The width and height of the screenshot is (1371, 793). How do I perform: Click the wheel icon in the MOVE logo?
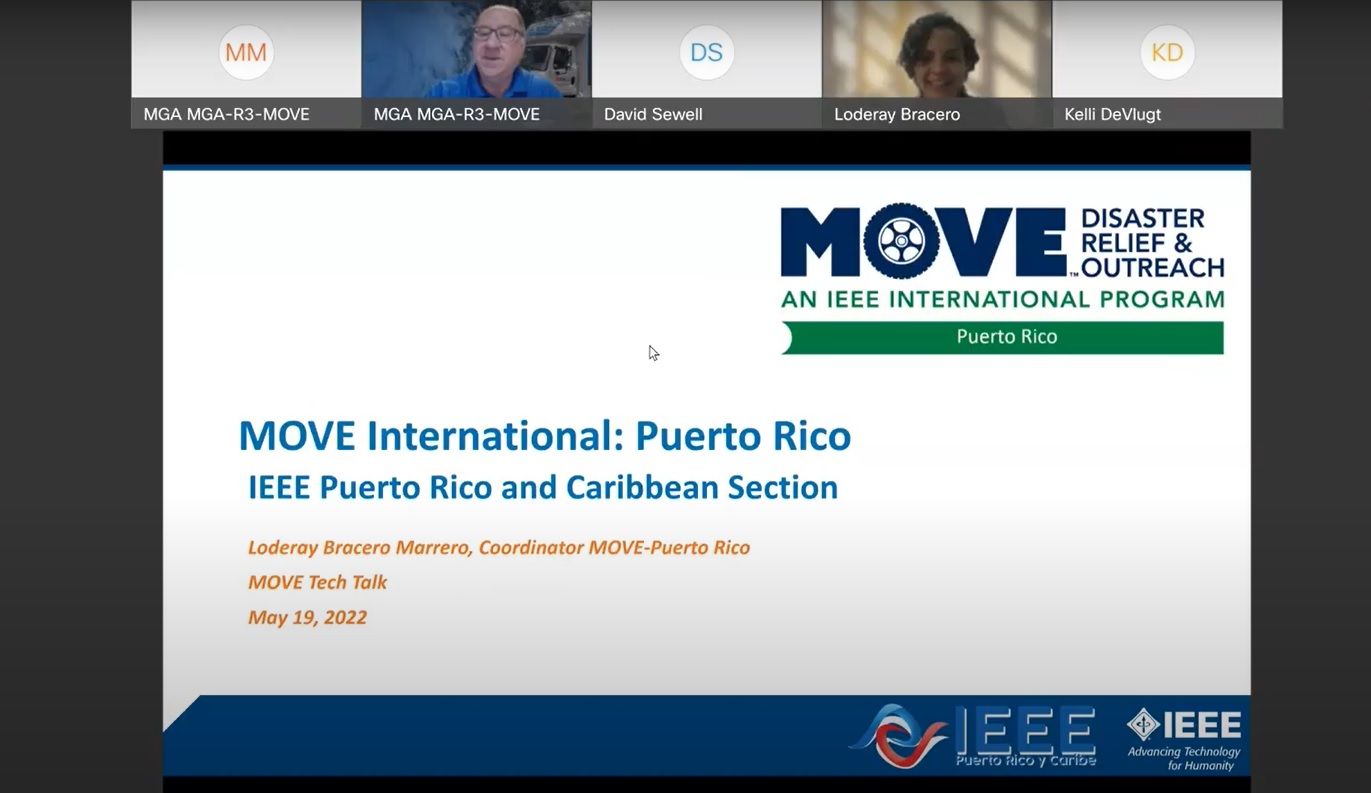click(x=901, y=241)
